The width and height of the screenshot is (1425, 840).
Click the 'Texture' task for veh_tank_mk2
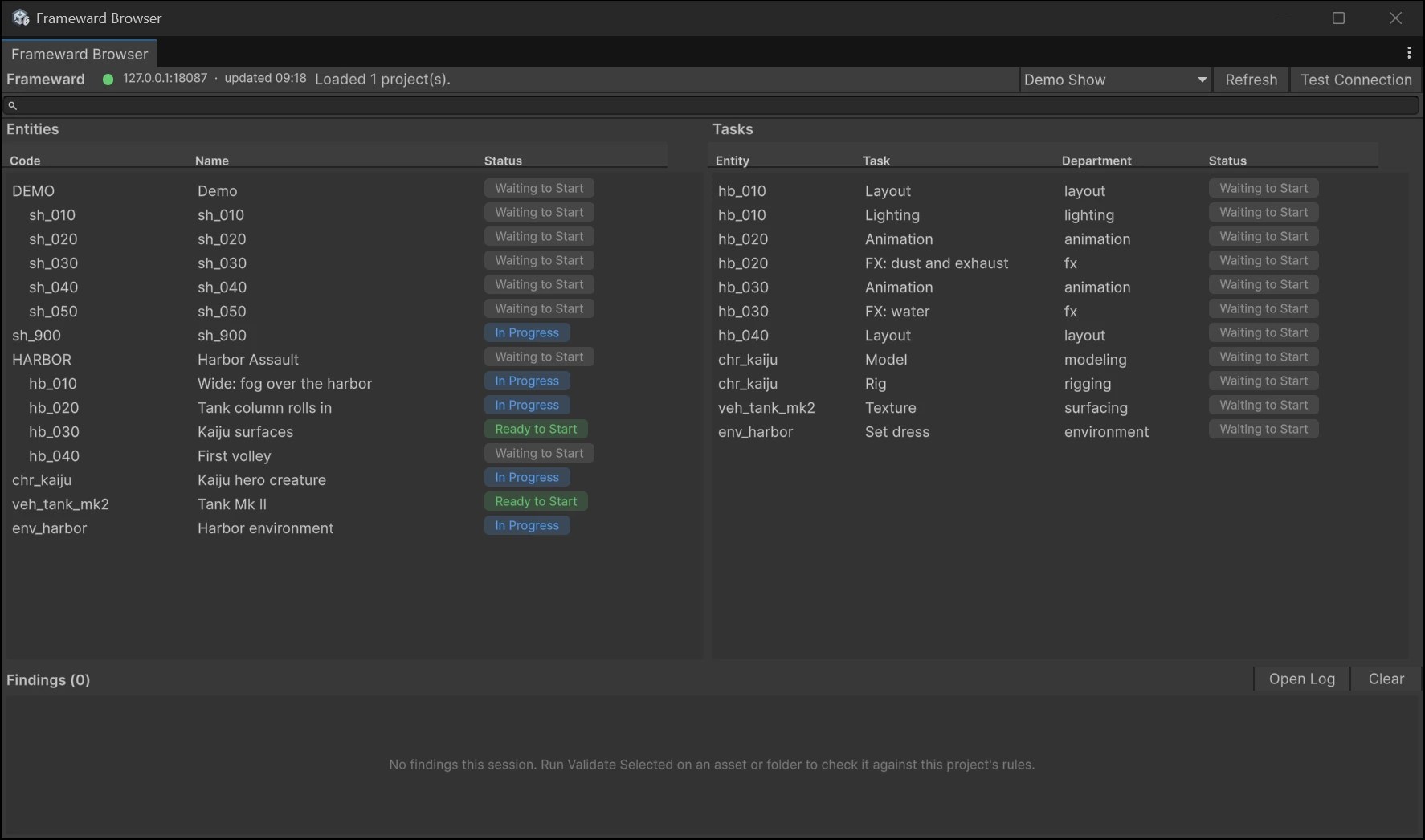coord(890,407)
